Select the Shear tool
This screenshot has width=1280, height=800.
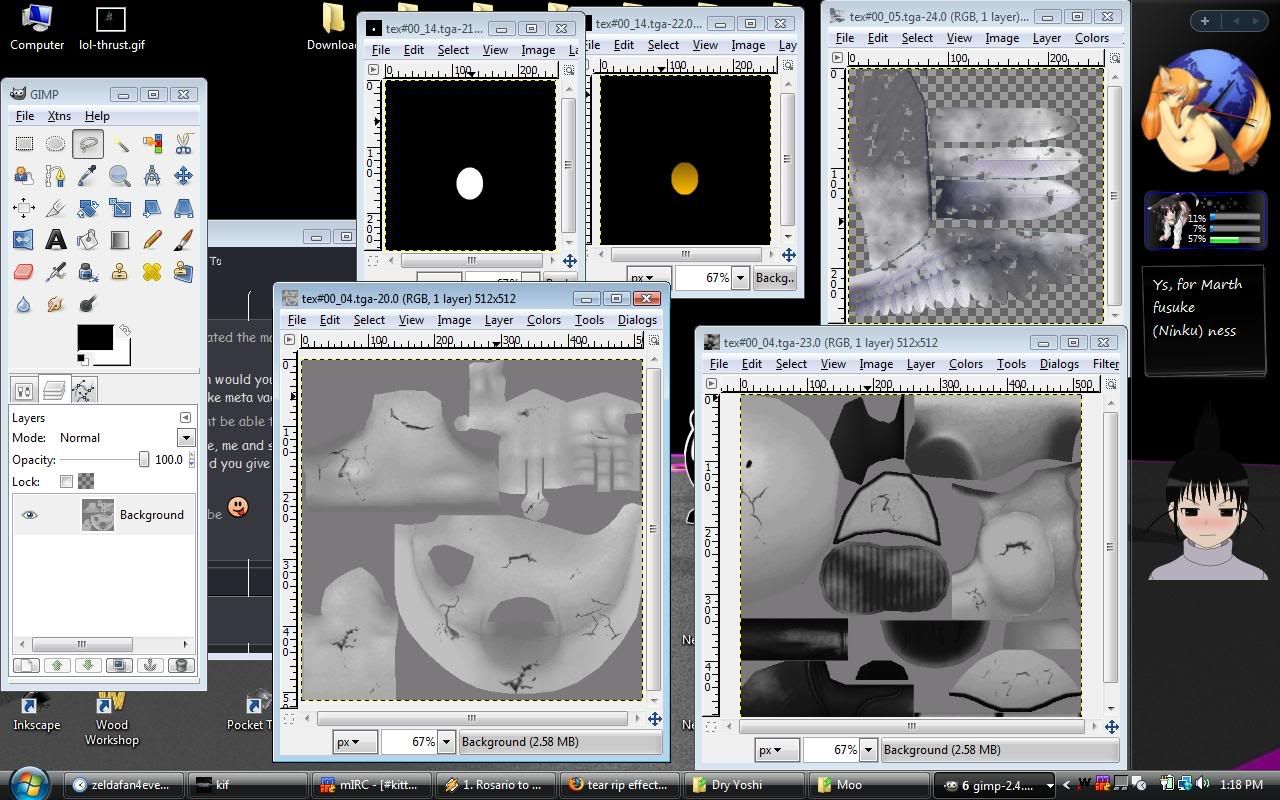pyautogui.click(x=151, y=208)
